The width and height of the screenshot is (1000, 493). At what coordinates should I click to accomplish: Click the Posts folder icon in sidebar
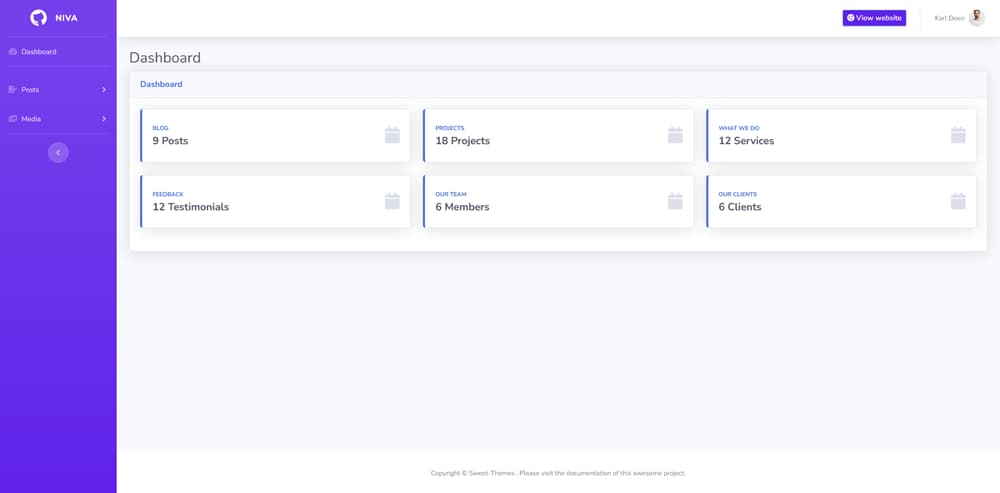pyautogui.click(x=13, y=90)
